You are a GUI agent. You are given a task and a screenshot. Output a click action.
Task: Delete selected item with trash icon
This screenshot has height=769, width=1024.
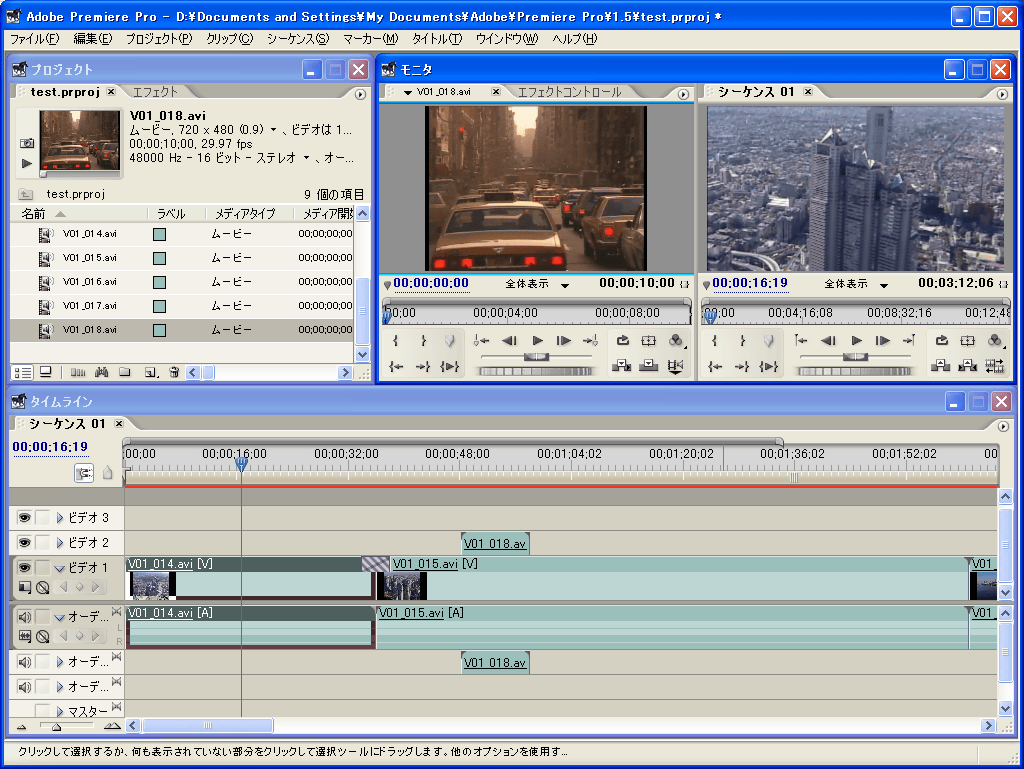click(x=174, y=372)
